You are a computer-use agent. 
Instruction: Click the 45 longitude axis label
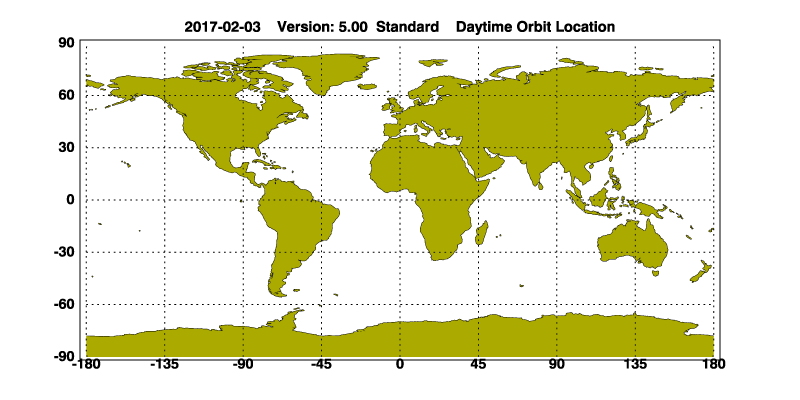click(478, 365)
